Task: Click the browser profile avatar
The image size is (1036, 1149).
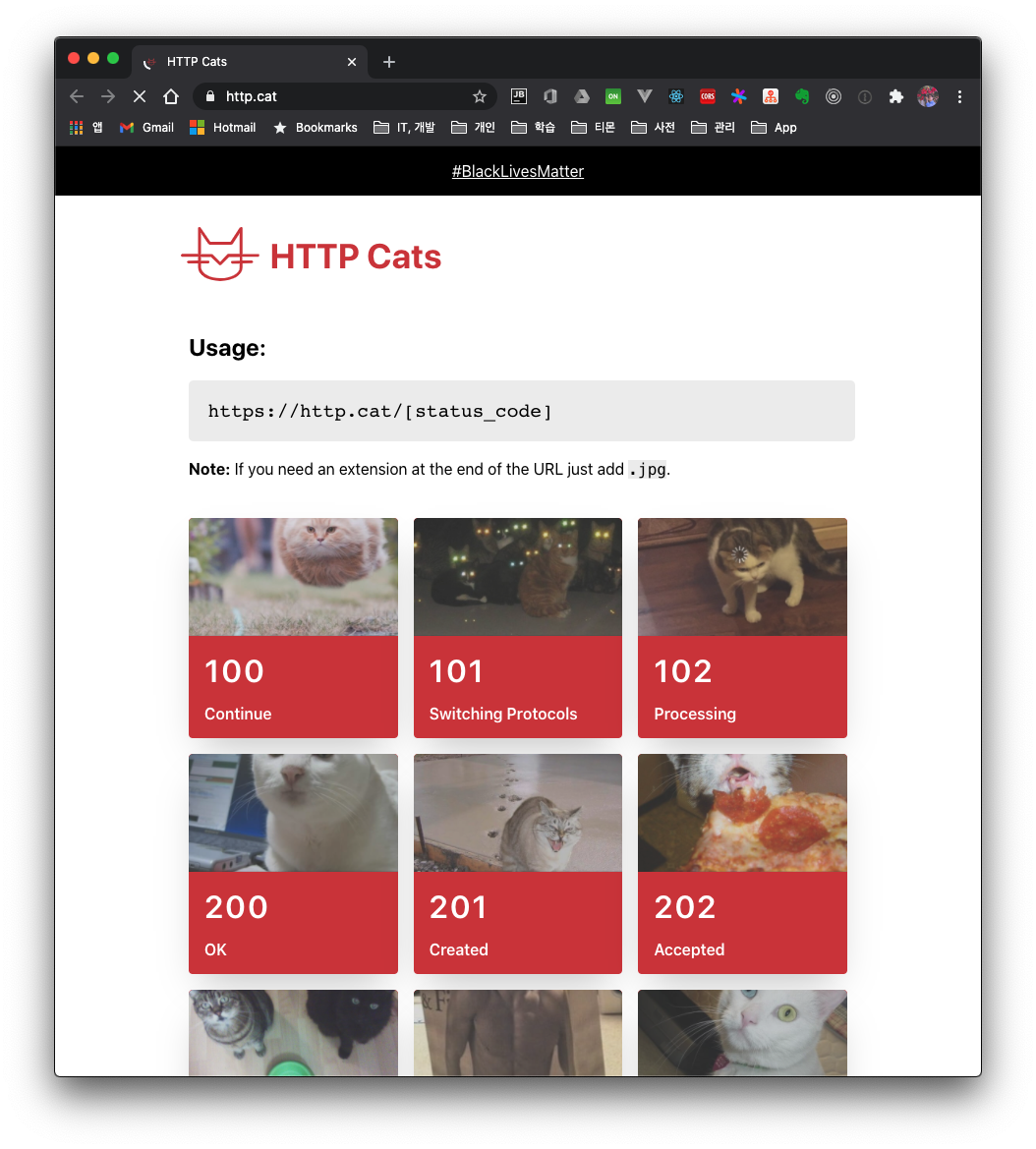Action: [927, 96]
